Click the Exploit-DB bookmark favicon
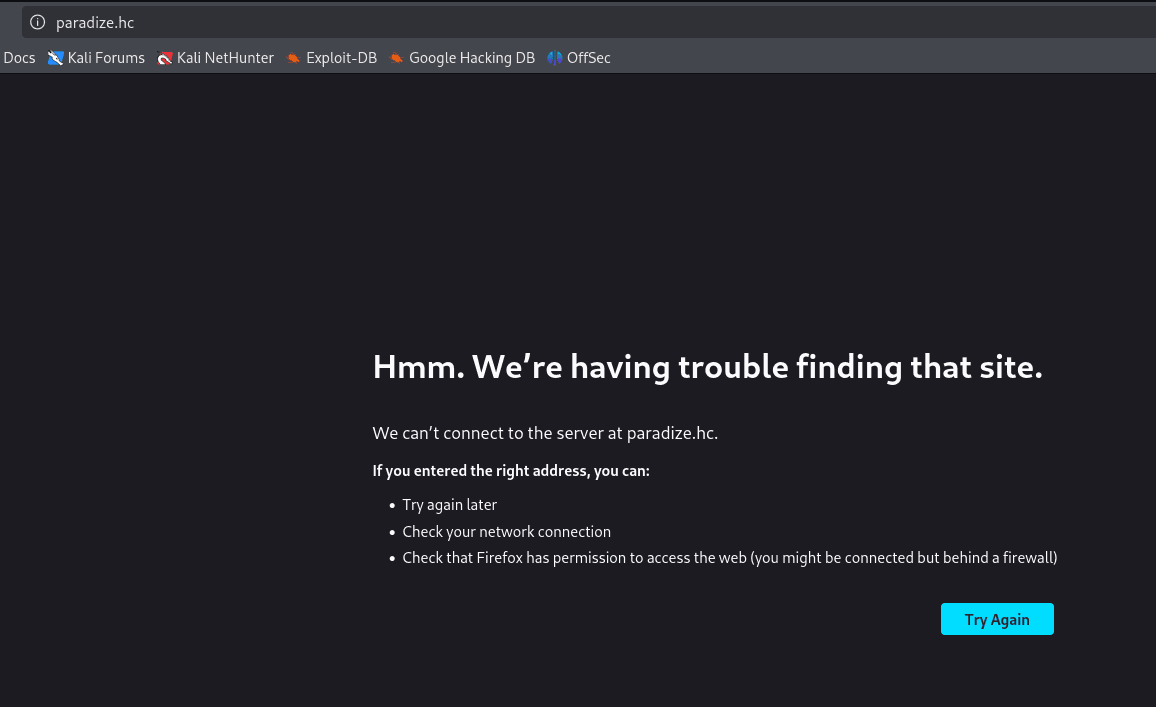The image size is (1156, 707). point(293,58)
